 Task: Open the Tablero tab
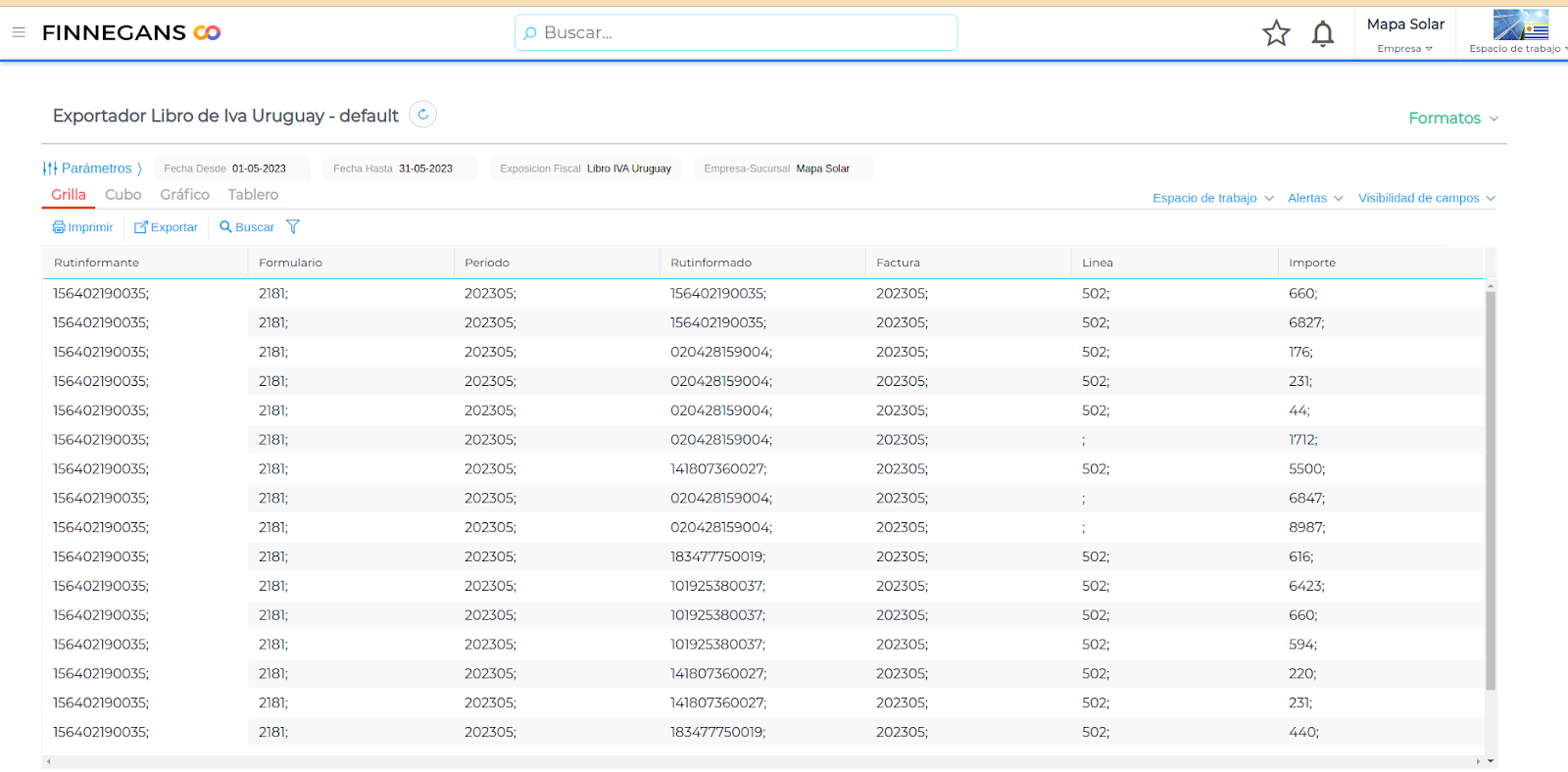point(253,195)
